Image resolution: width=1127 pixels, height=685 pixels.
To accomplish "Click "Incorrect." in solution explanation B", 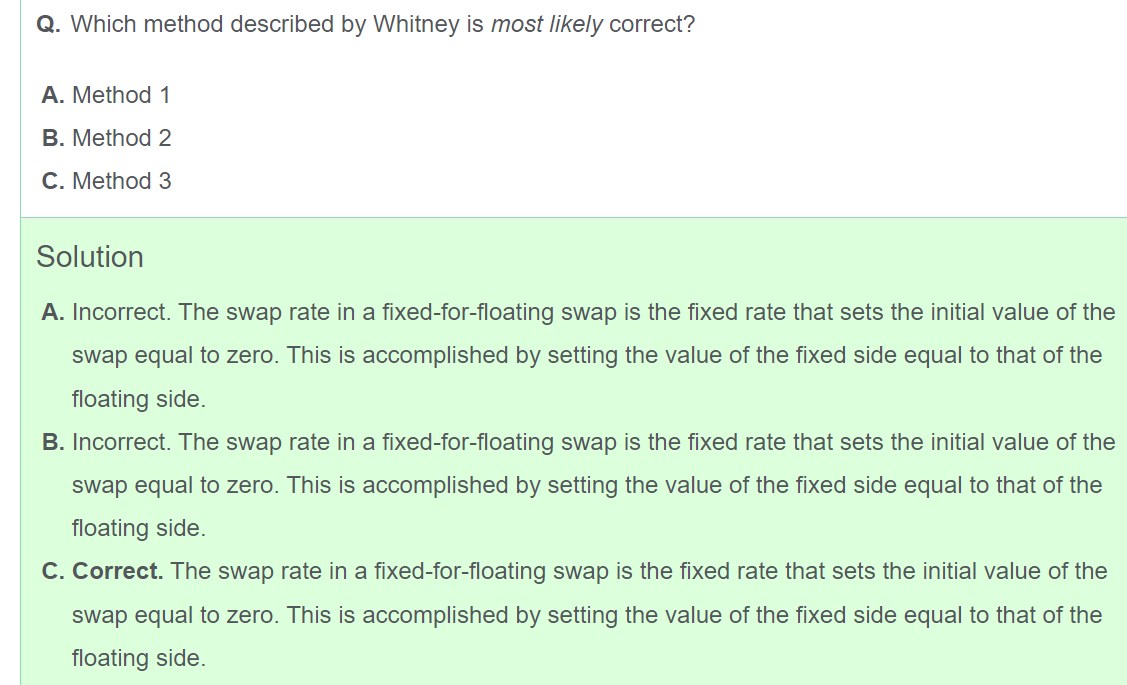I will [x=122, y=442].
